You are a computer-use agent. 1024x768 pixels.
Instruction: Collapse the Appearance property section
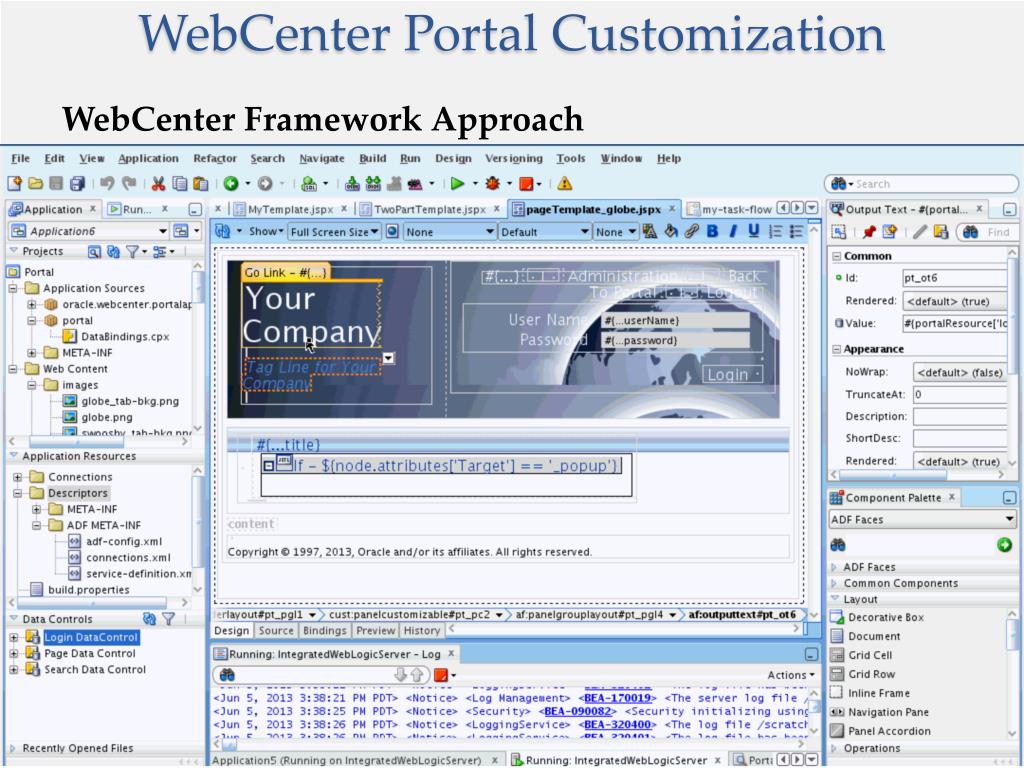click(837, 349)
